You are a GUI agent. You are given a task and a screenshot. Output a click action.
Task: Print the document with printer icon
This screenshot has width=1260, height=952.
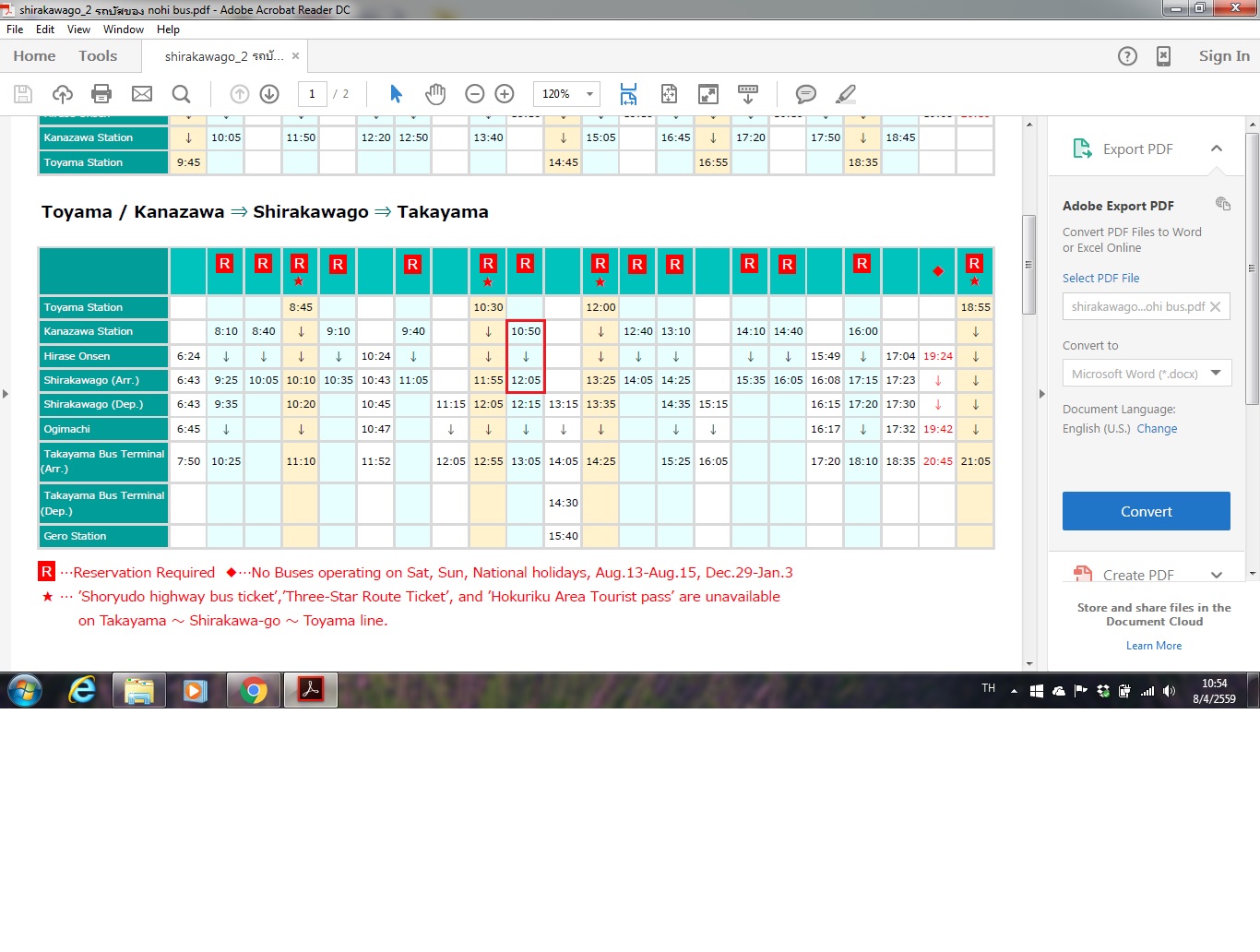point(102,94)
